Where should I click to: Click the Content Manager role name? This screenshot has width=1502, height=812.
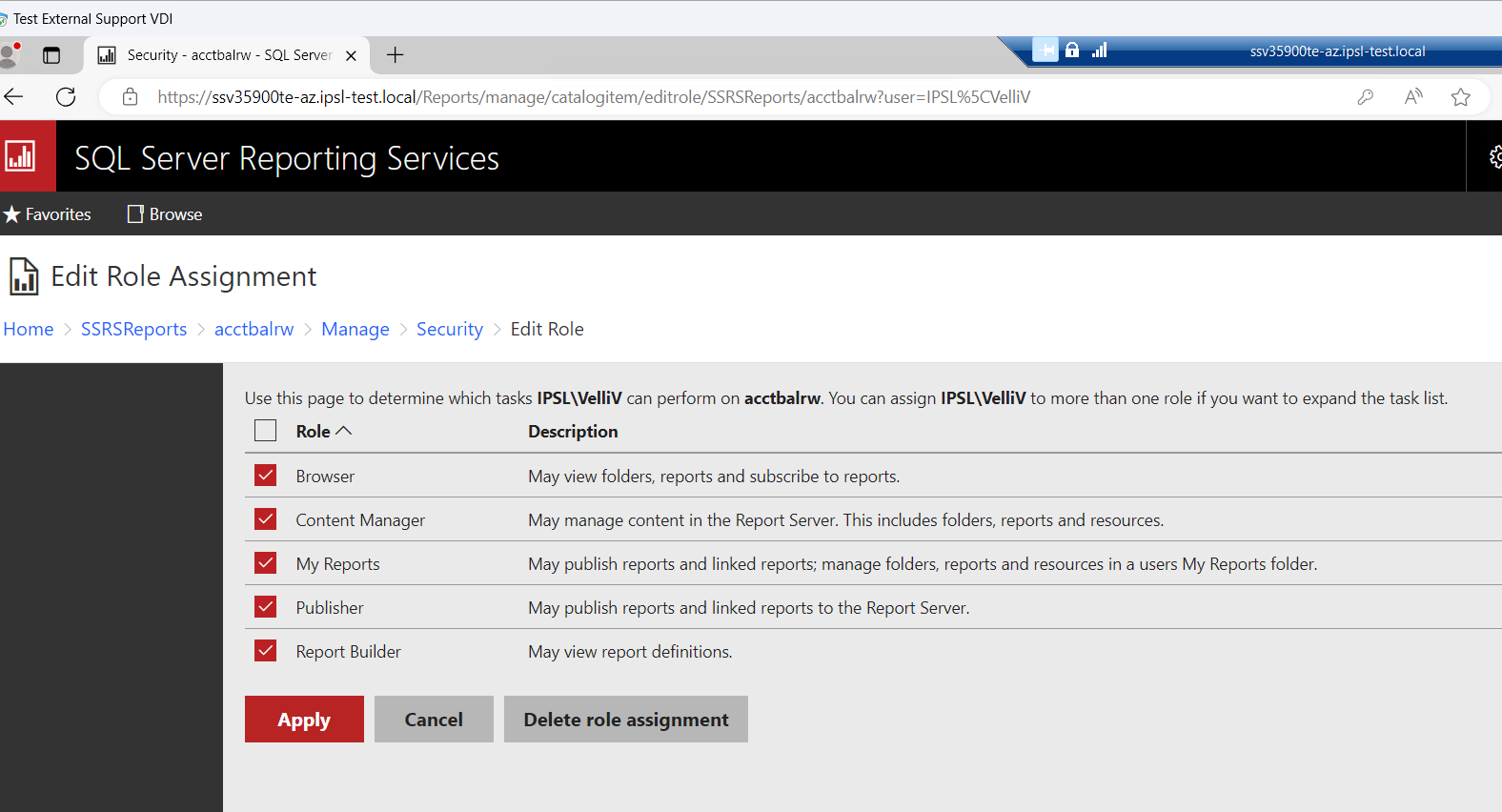pyautogui.click(x=360, y=519)
